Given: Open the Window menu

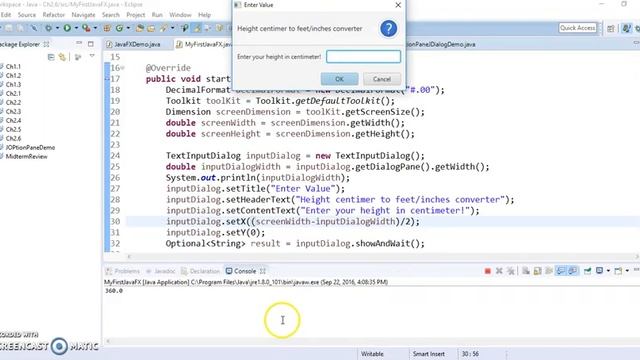Looking at the screenshot, I should 180,15.
